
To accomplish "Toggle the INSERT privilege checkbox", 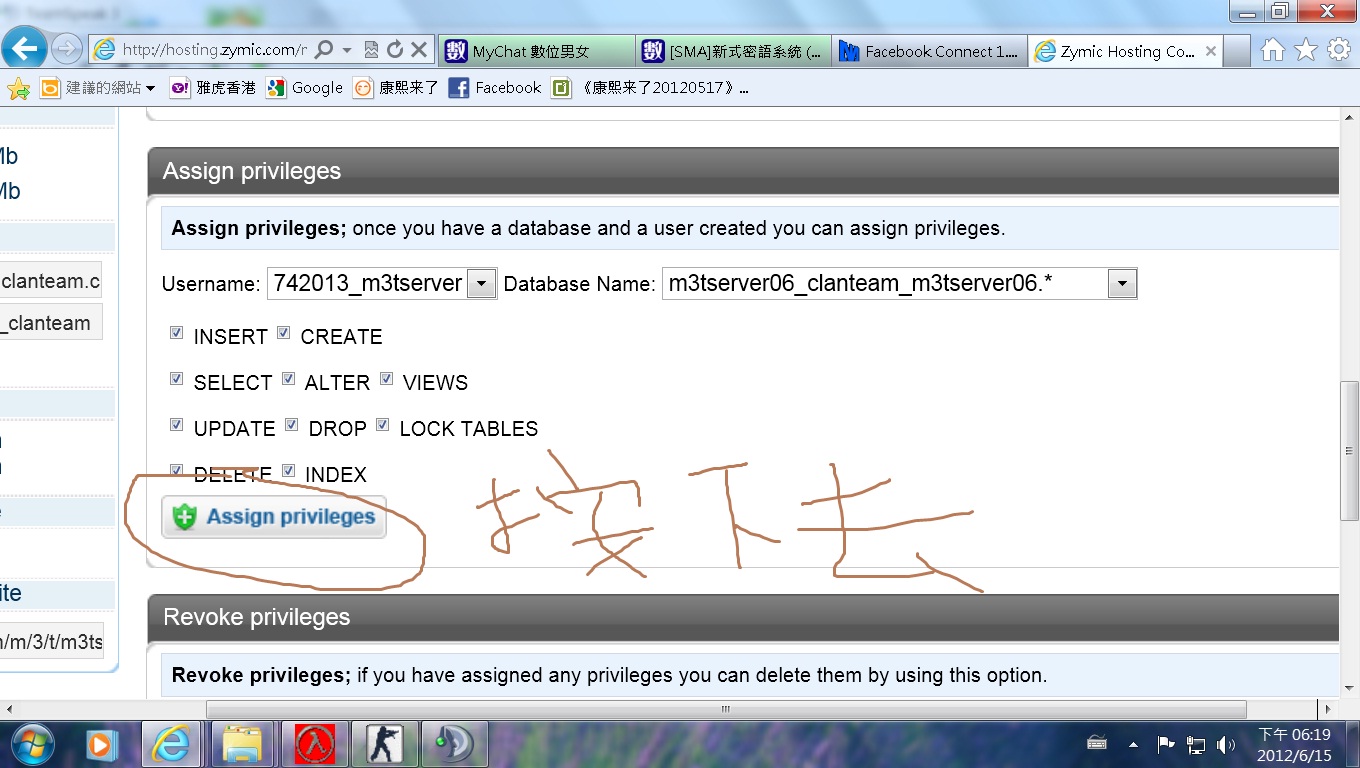I will (177, 333).
